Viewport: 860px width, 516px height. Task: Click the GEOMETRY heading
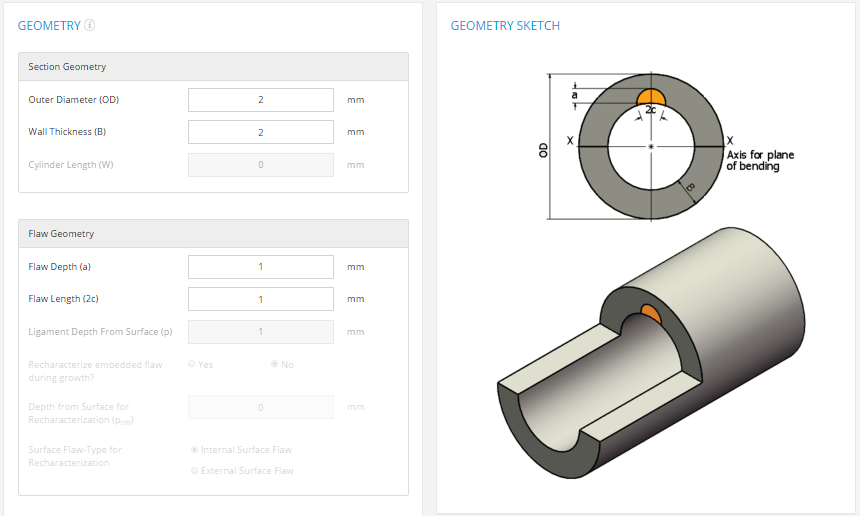tap(49, 26)
